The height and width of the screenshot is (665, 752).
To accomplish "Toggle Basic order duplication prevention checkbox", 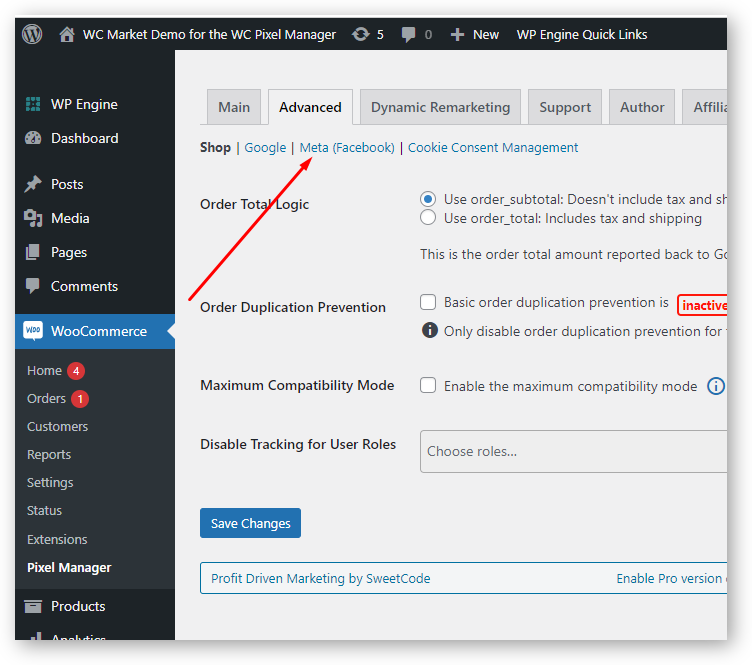I will pos(428,303).
